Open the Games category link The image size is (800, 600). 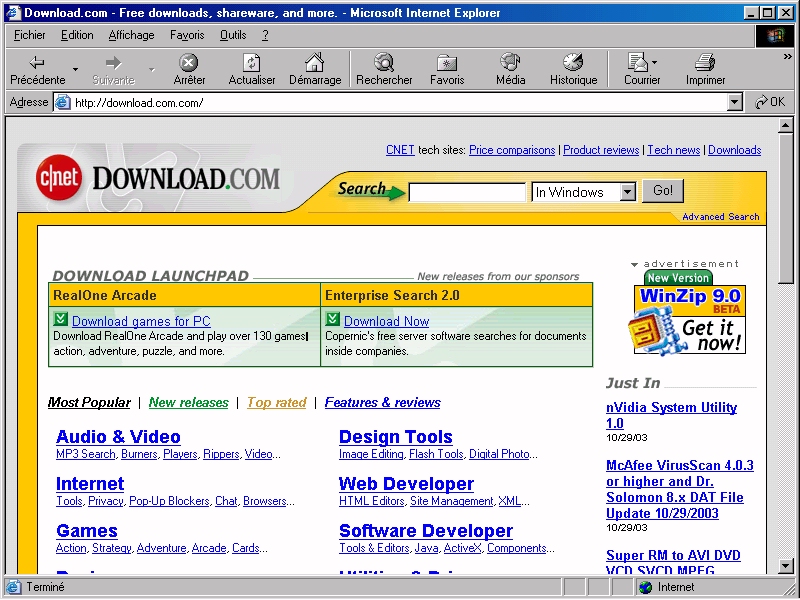coord(87,531)
